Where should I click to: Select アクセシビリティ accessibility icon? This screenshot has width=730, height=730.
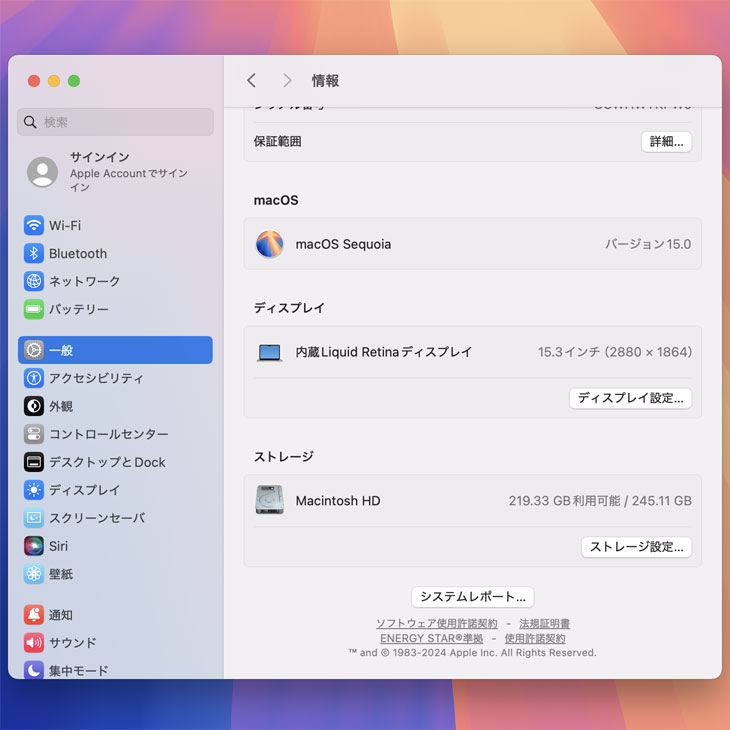(34, 378)
